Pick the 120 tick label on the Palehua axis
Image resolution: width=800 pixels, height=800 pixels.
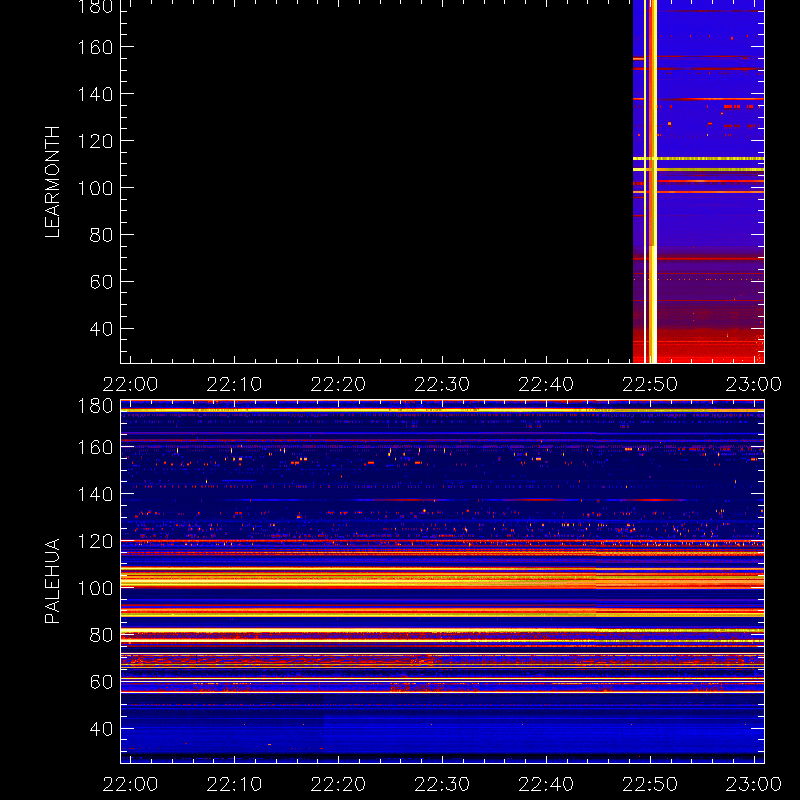point(95,541)
